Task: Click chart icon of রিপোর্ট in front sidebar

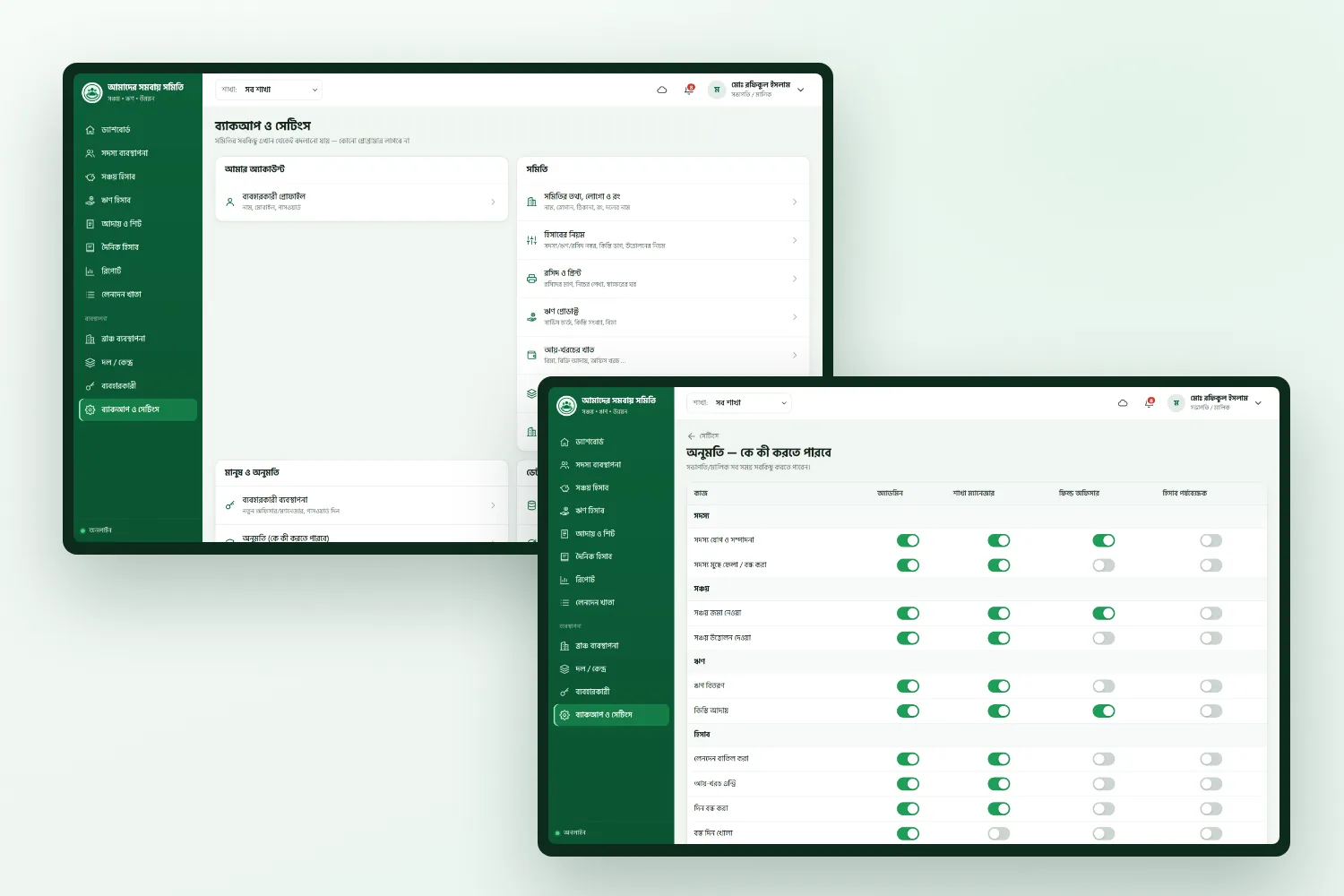Action: tap(564, 580)
